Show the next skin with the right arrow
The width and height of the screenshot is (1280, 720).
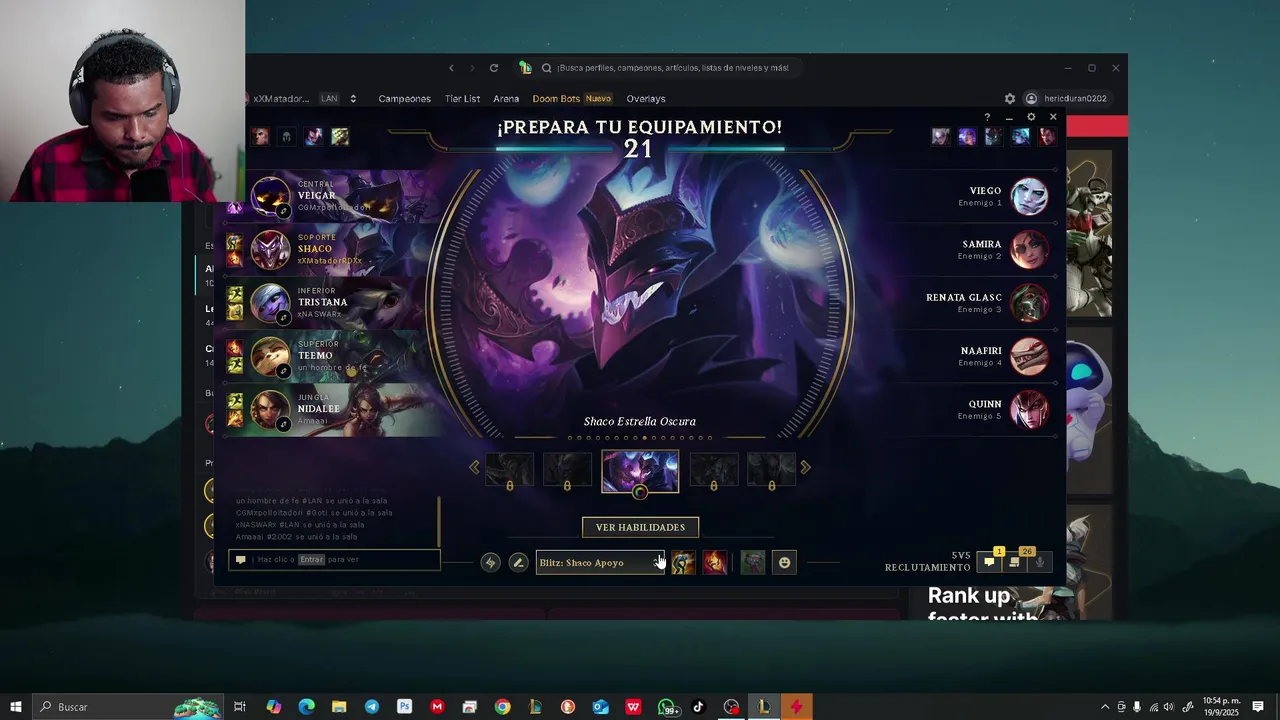click(806, 467)
